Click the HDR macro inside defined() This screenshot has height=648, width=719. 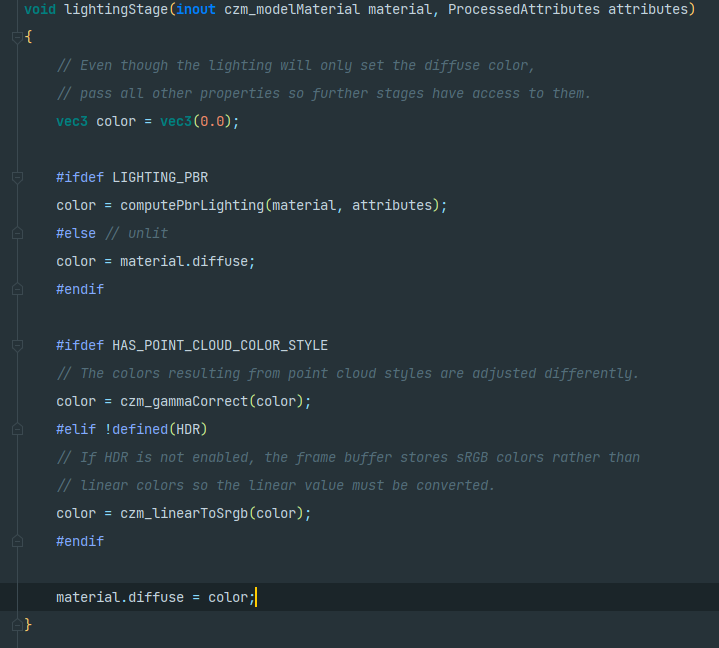(x=188, y=430)
